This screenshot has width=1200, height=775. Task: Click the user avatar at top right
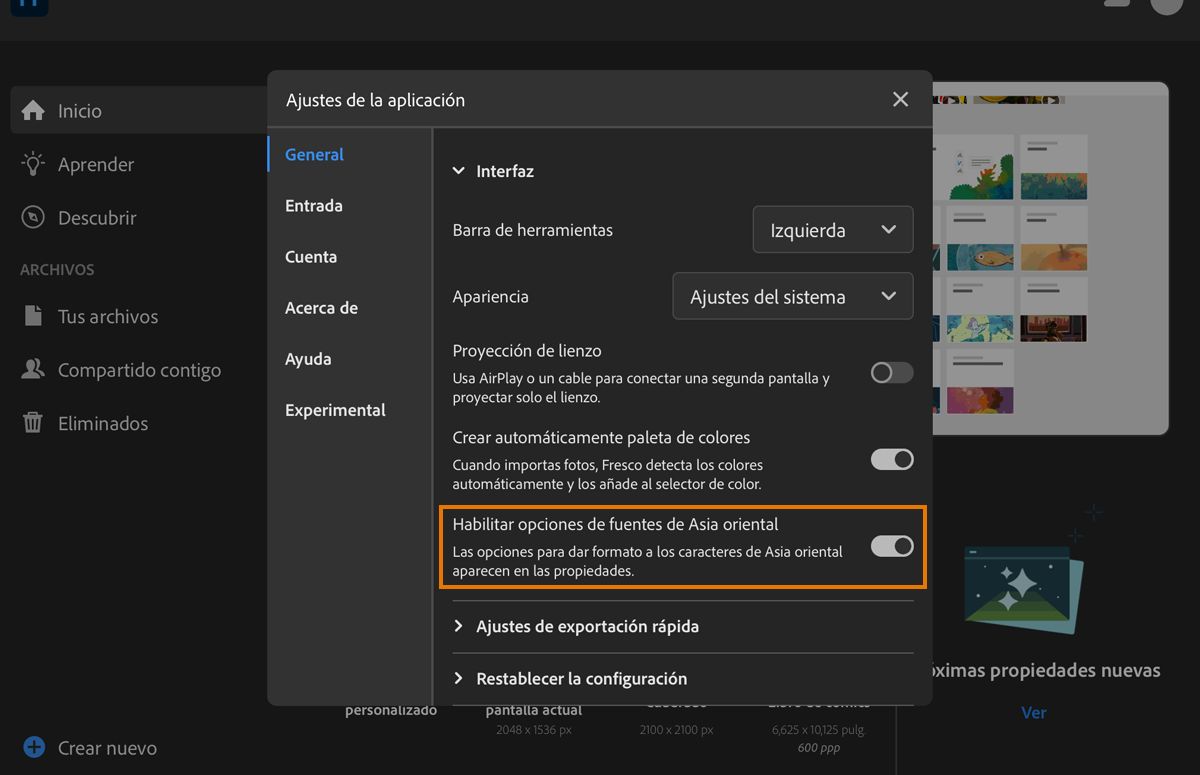click(x=1166, y=4)
